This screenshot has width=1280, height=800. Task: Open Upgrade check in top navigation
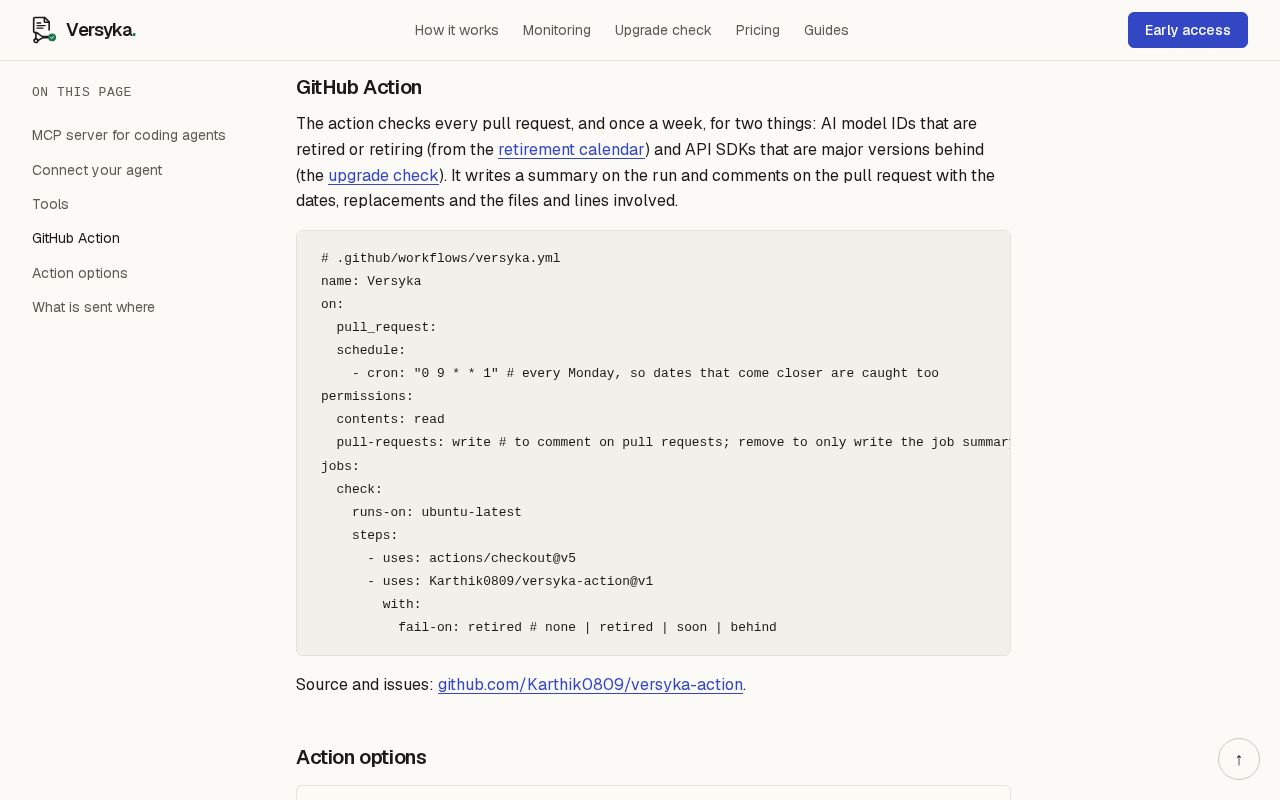663,30
